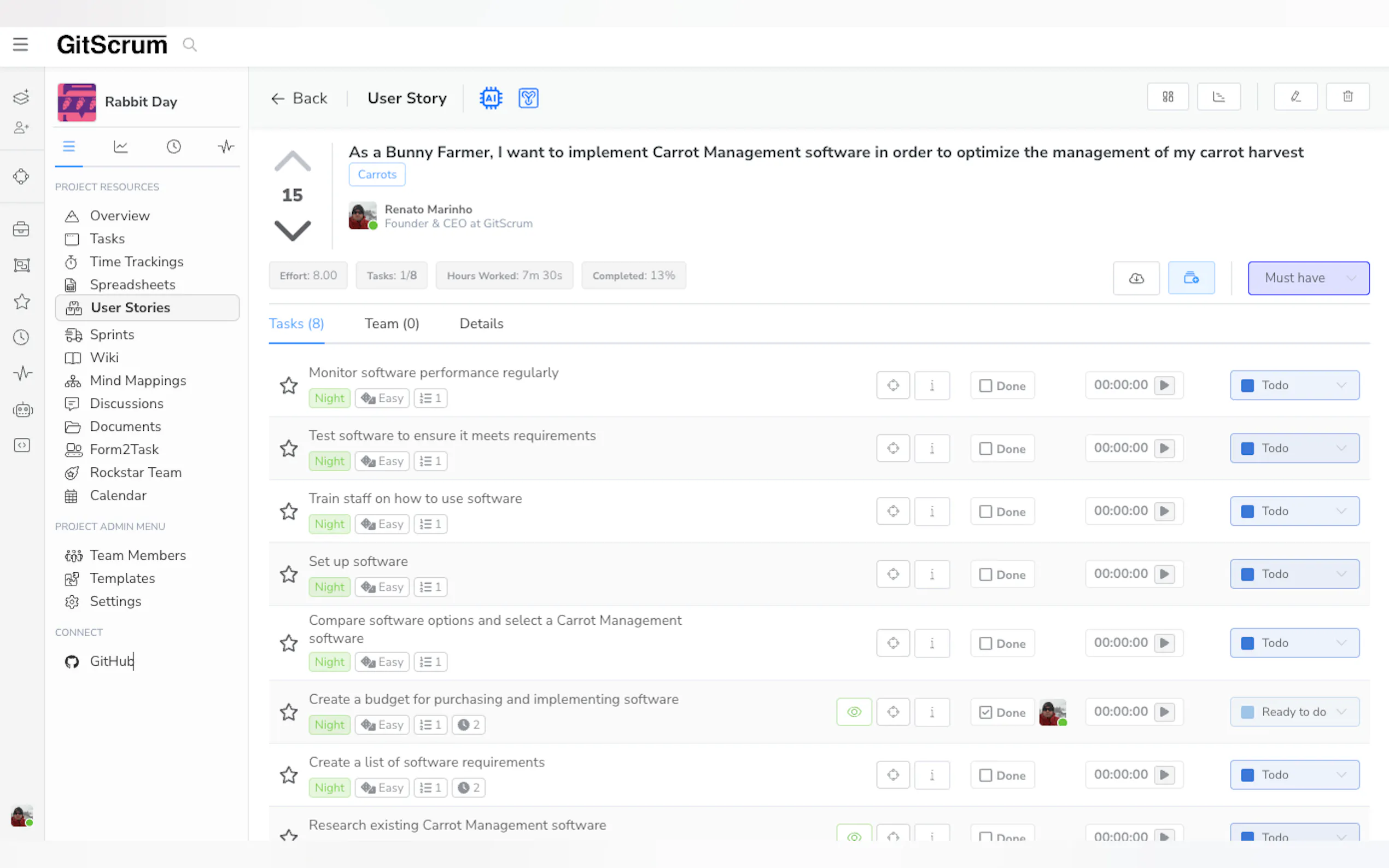Click the trash delete icon in header
This screenshot has width=1389, height=868.
point(1347,96)
